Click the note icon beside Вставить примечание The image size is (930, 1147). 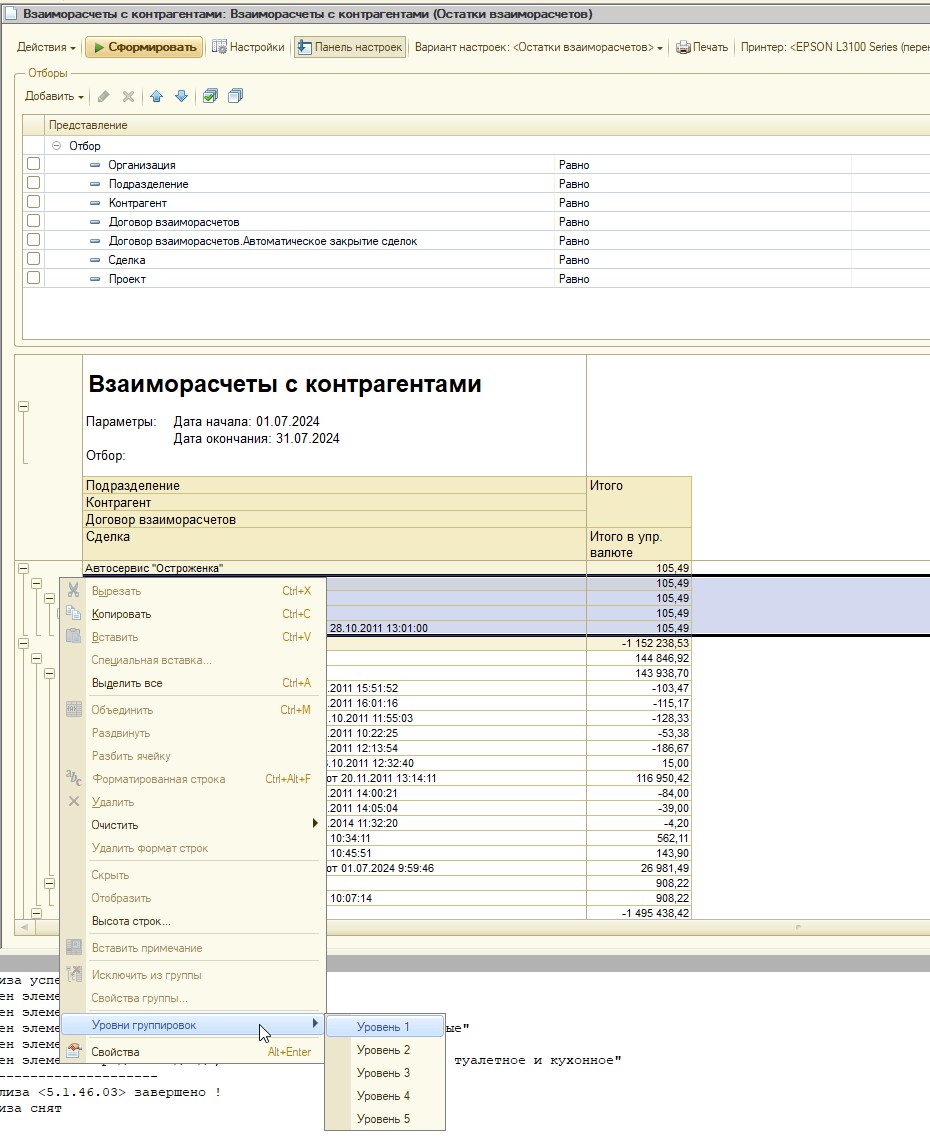pyautogui.click(x=73, y=947)
